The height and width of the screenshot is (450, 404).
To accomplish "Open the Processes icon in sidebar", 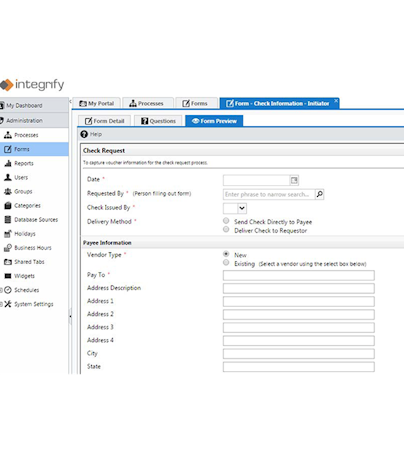I will (x=8, y=135).
